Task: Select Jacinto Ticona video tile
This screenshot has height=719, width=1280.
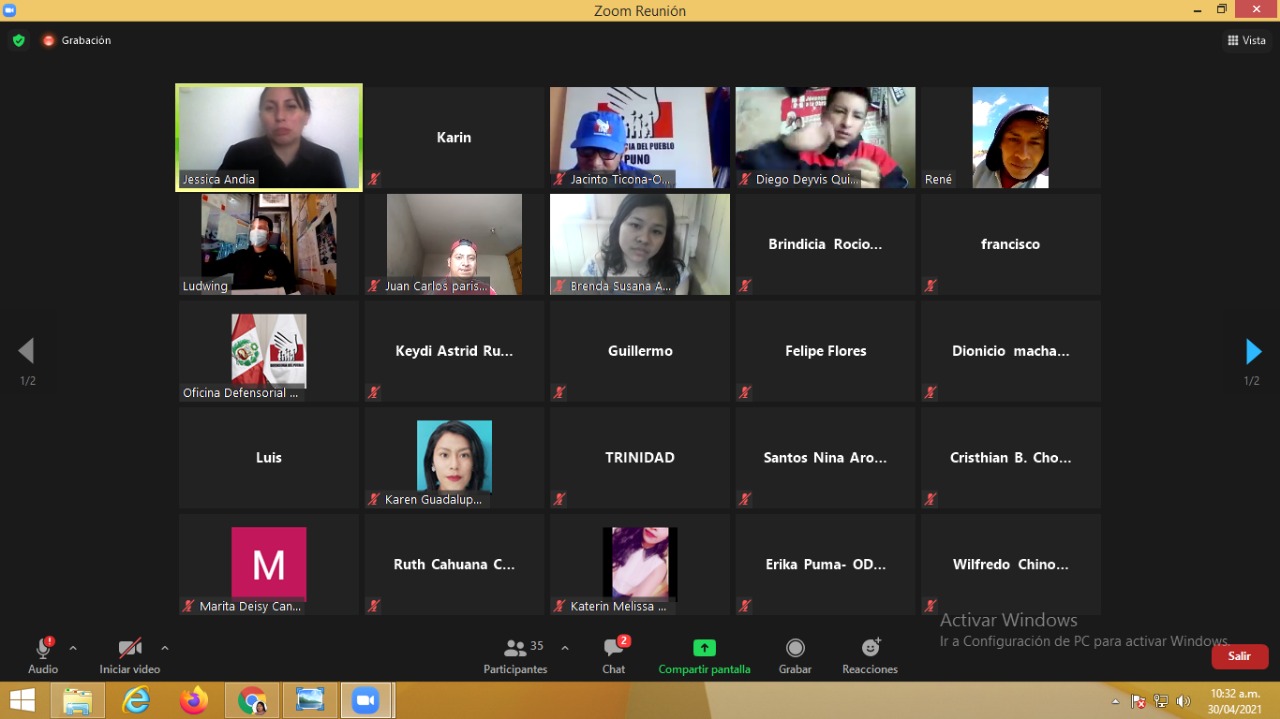Action: point(640,137)
